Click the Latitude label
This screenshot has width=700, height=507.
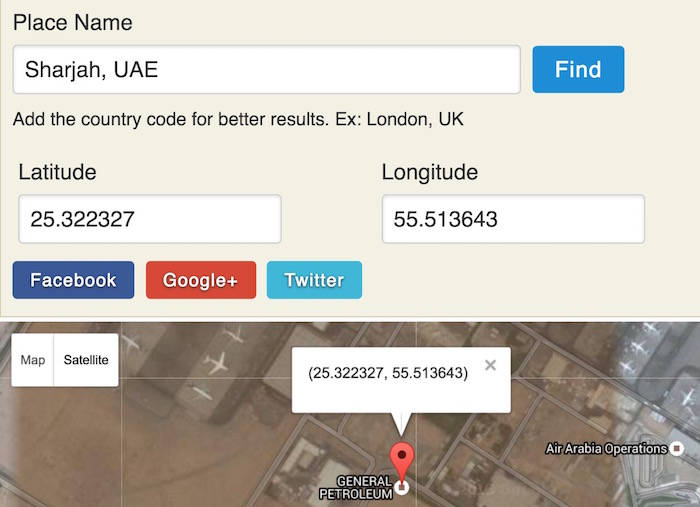pos(57,172)
